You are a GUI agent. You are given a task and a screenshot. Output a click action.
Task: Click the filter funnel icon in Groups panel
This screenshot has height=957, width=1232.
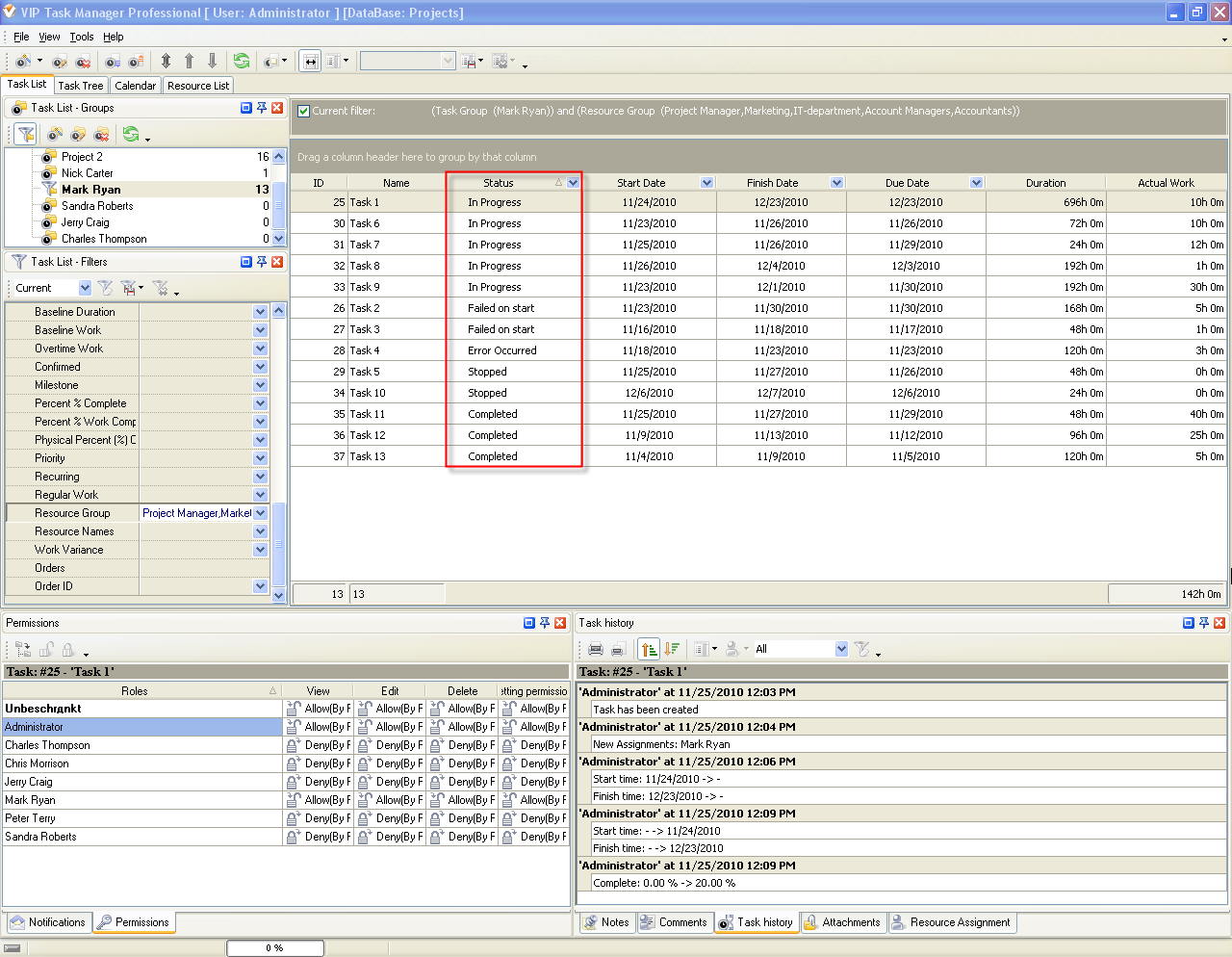tap(26, 135)
